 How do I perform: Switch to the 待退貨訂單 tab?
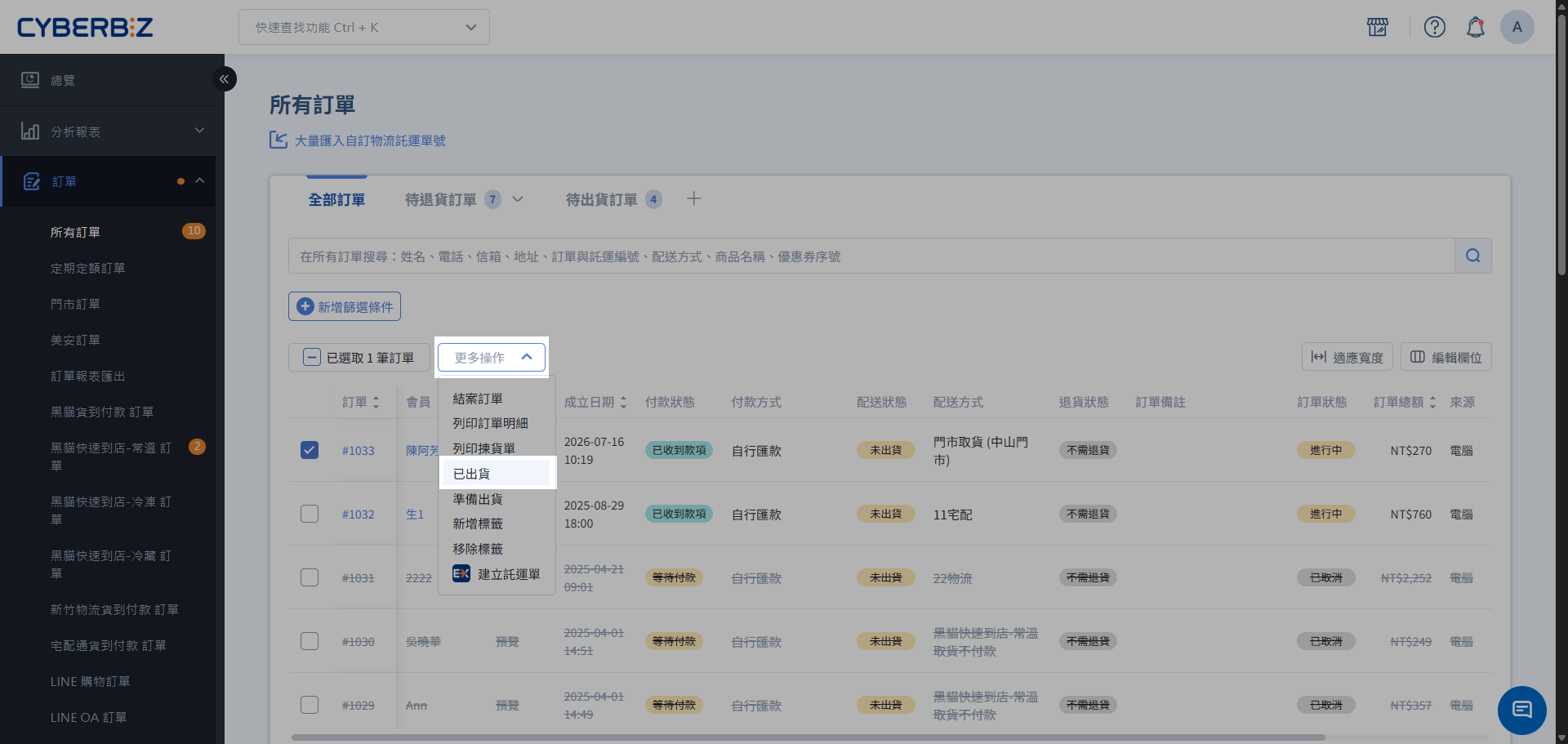440,199
